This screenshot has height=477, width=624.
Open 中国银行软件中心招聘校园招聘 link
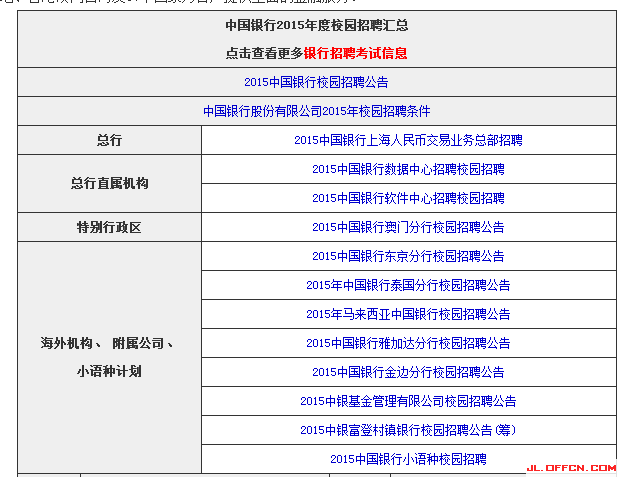[408, 198]
